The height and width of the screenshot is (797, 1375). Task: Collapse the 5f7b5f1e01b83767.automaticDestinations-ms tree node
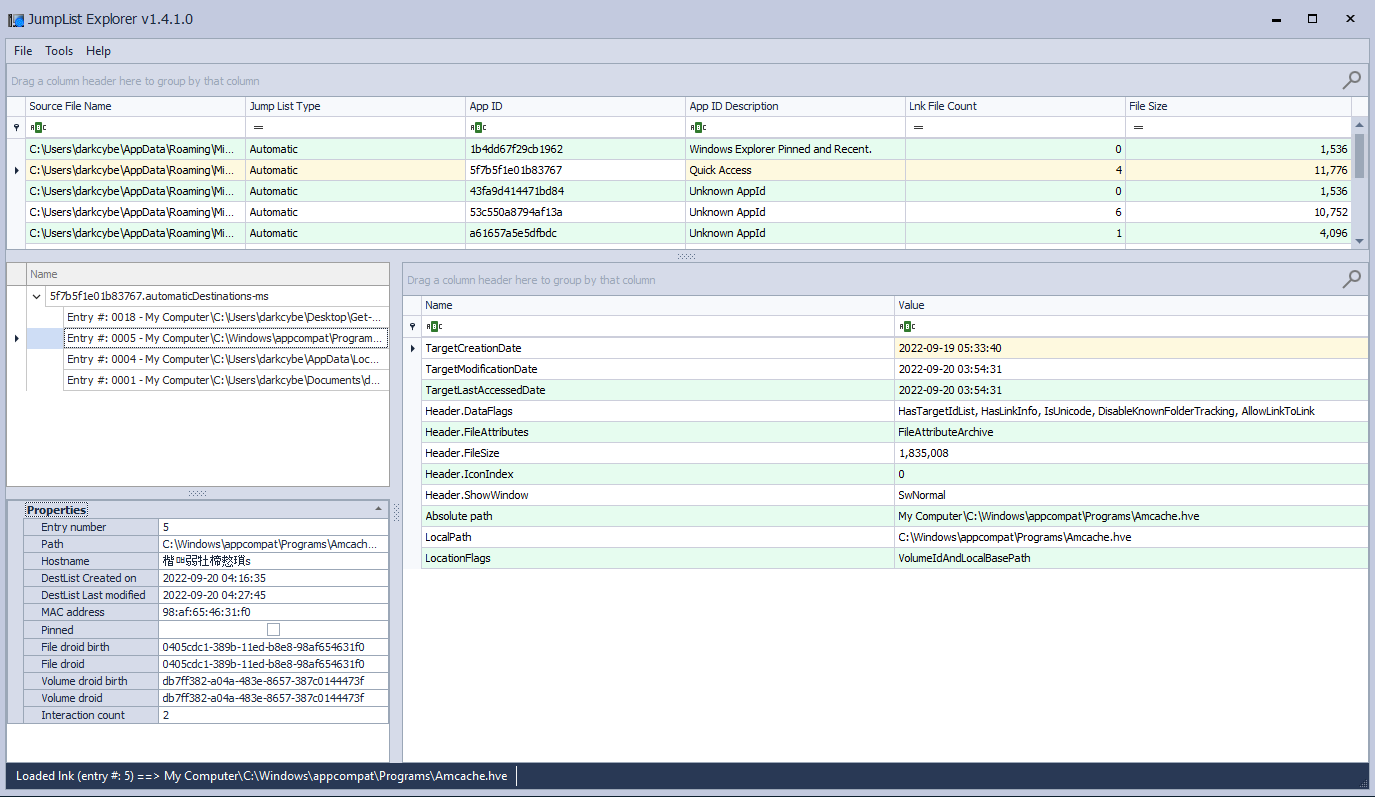[37, 296]
